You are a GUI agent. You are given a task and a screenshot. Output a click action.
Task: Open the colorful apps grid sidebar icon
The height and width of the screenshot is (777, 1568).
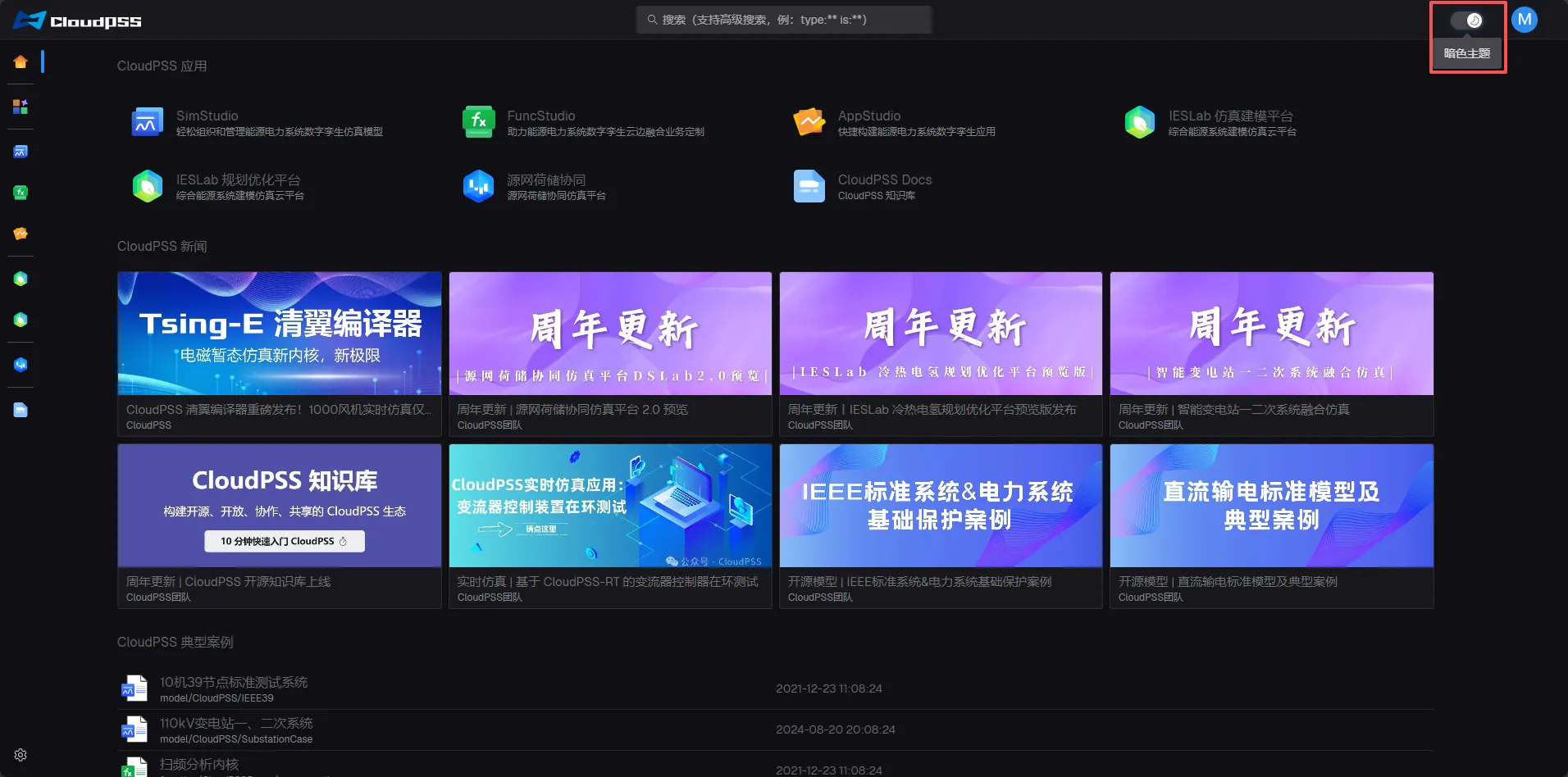click(21, 107)
